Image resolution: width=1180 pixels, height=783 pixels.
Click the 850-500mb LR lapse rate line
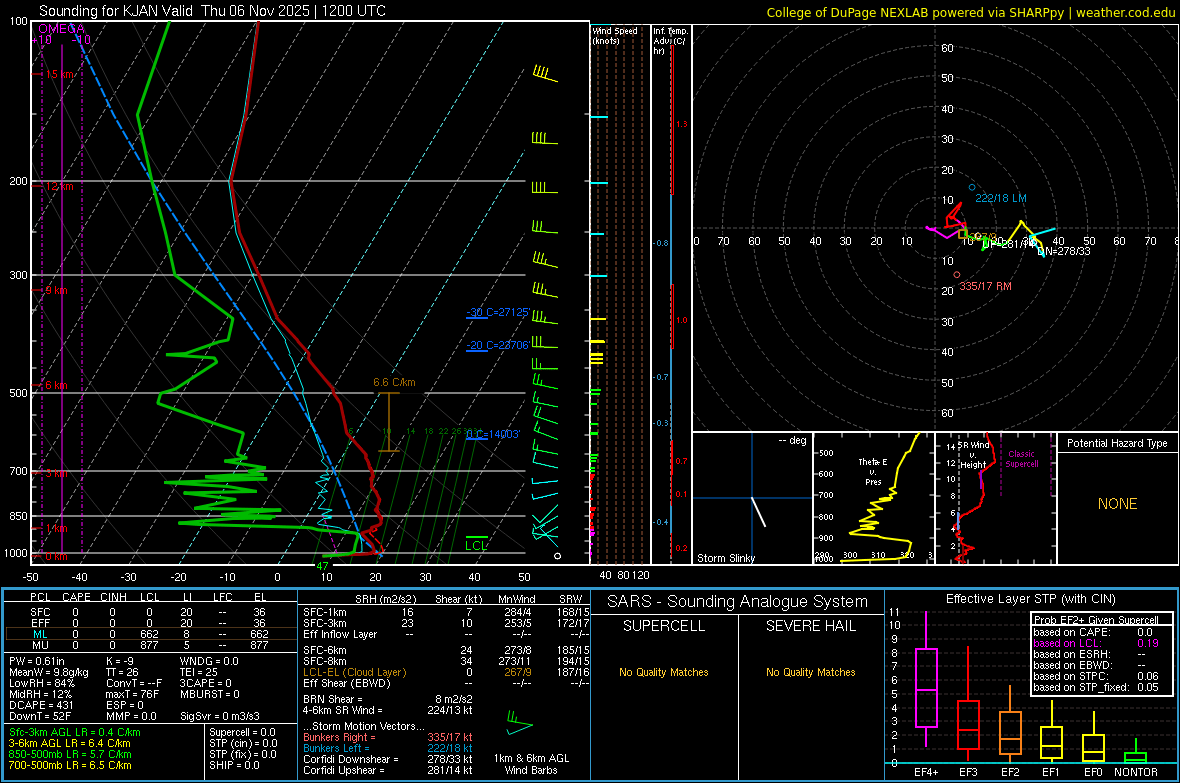[70, 754]
